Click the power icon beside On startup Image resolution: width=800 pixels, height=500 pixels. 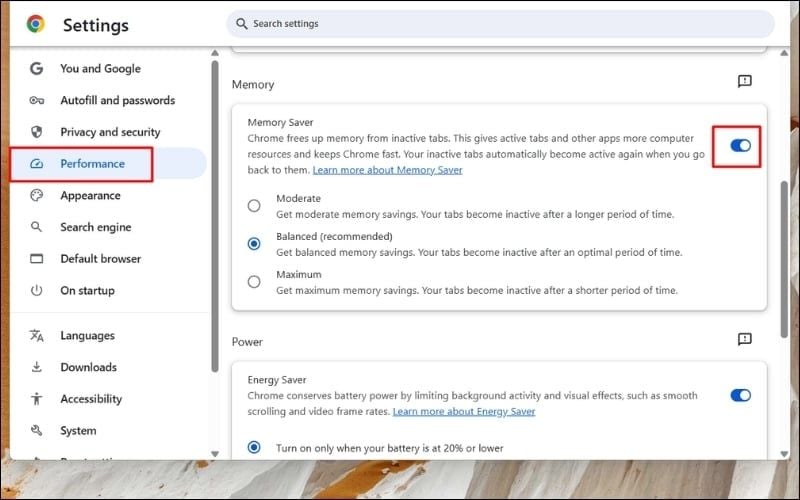point(36,290)
